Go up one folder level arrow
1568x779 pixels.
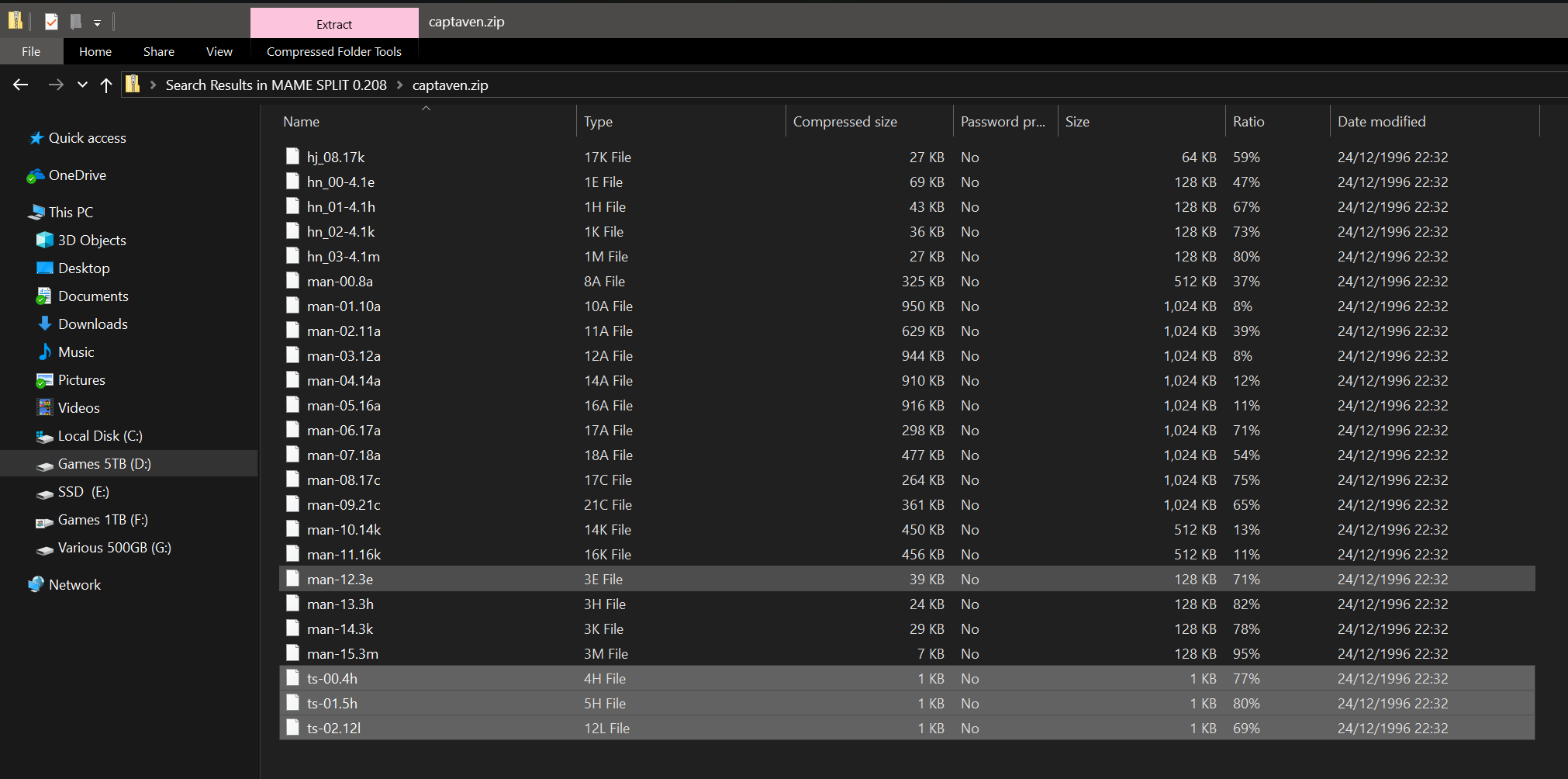(106, 85)
